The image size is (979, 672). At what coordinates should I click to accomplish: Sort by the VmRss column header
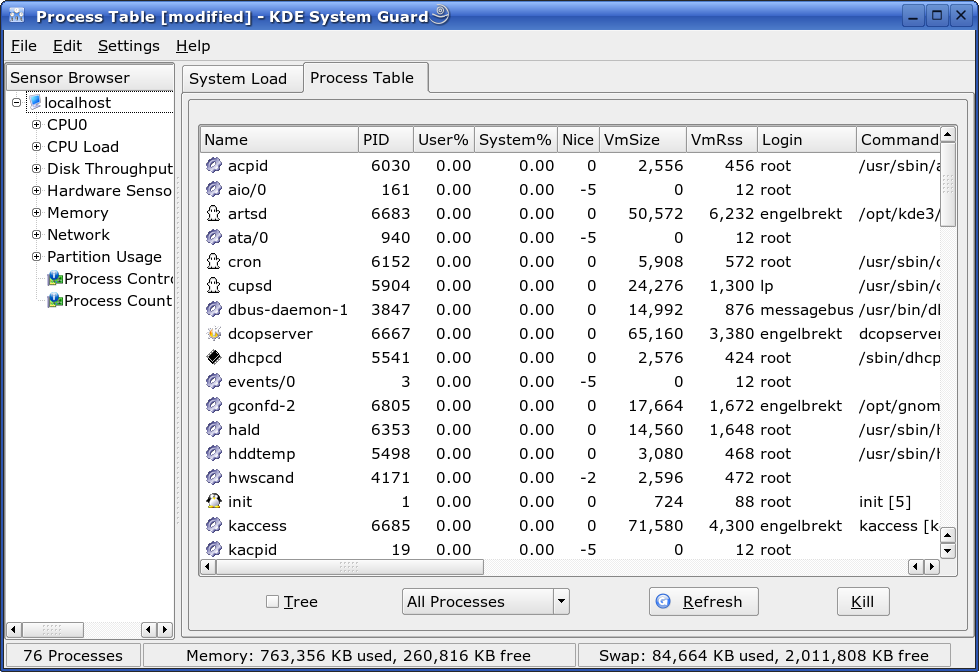pos(722,139)
